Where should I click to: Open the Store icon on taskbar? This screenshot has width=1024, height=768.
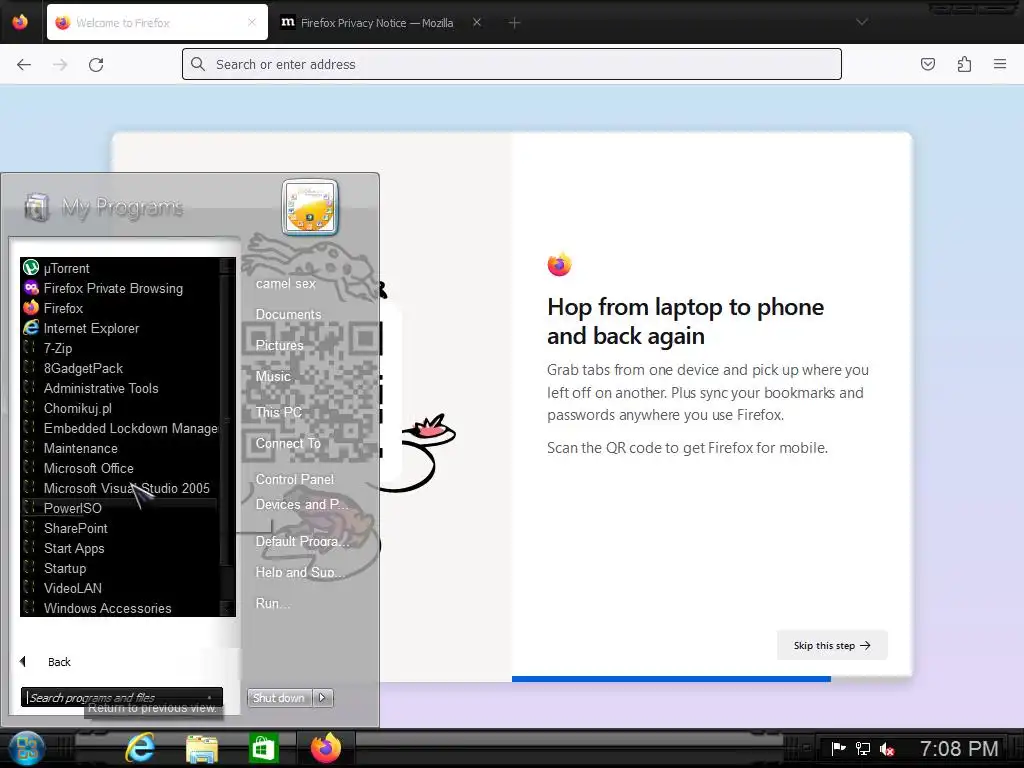(x=264, y=748)
